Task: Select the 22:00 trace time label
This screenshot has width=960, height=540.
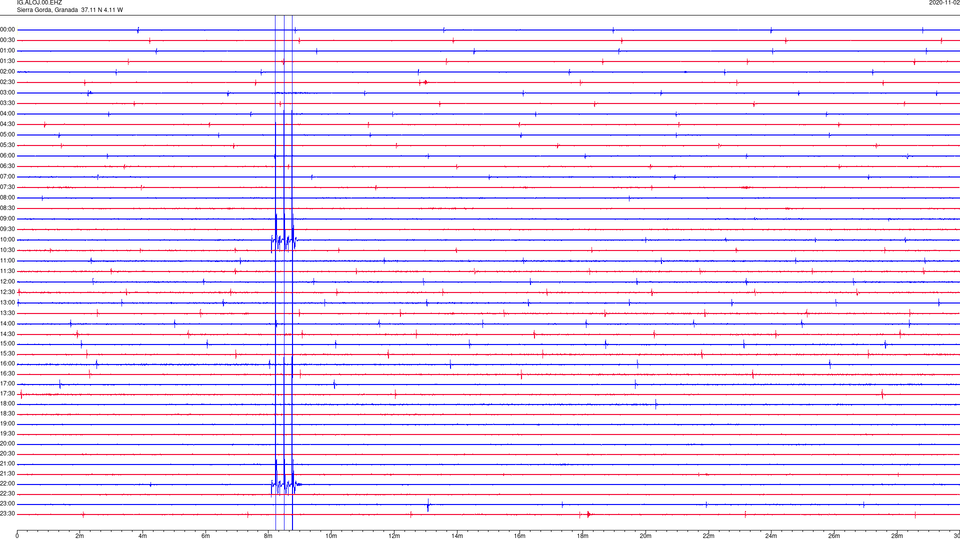Action: point(8,484)
